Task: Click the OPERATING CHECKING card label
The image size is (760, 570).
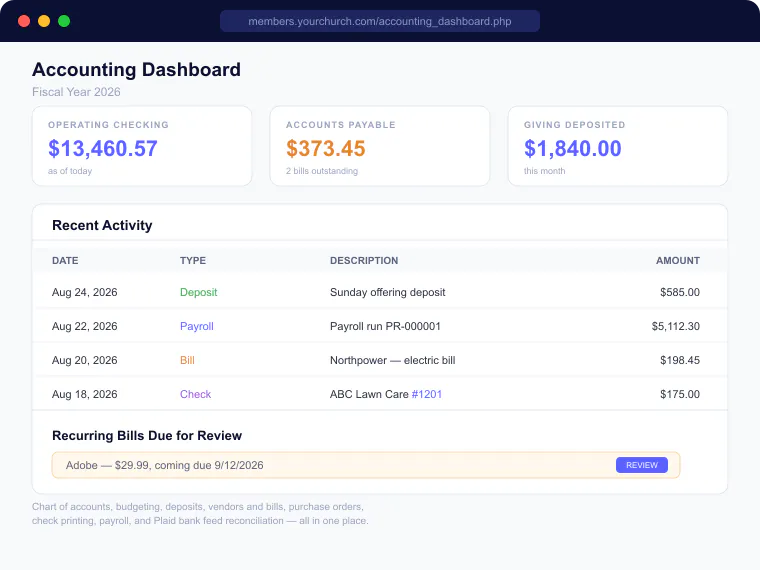Action: (108, 125)
